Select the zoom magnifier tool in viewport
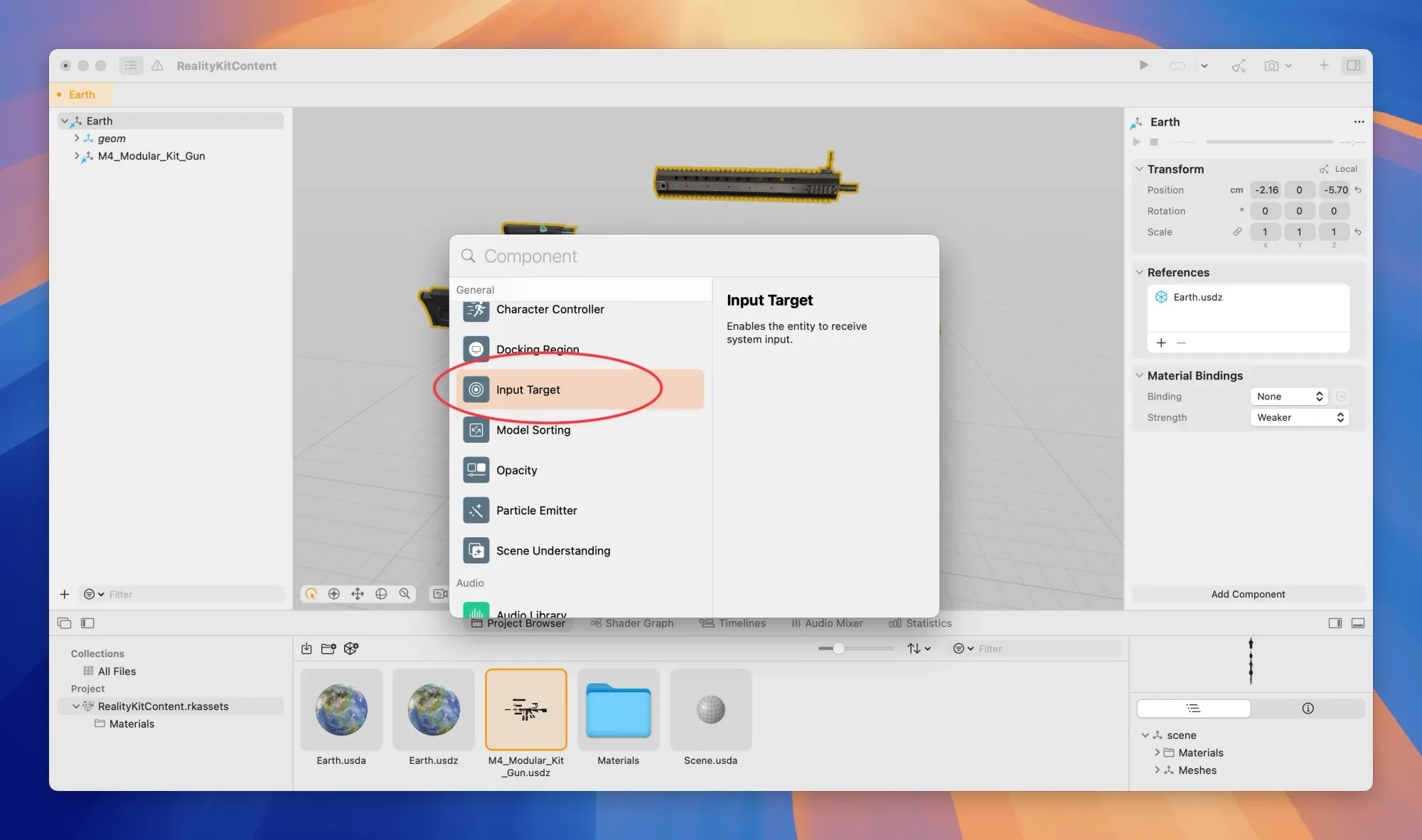The width and height of the screenshot is (1422, 840). [x=405, y=593]
